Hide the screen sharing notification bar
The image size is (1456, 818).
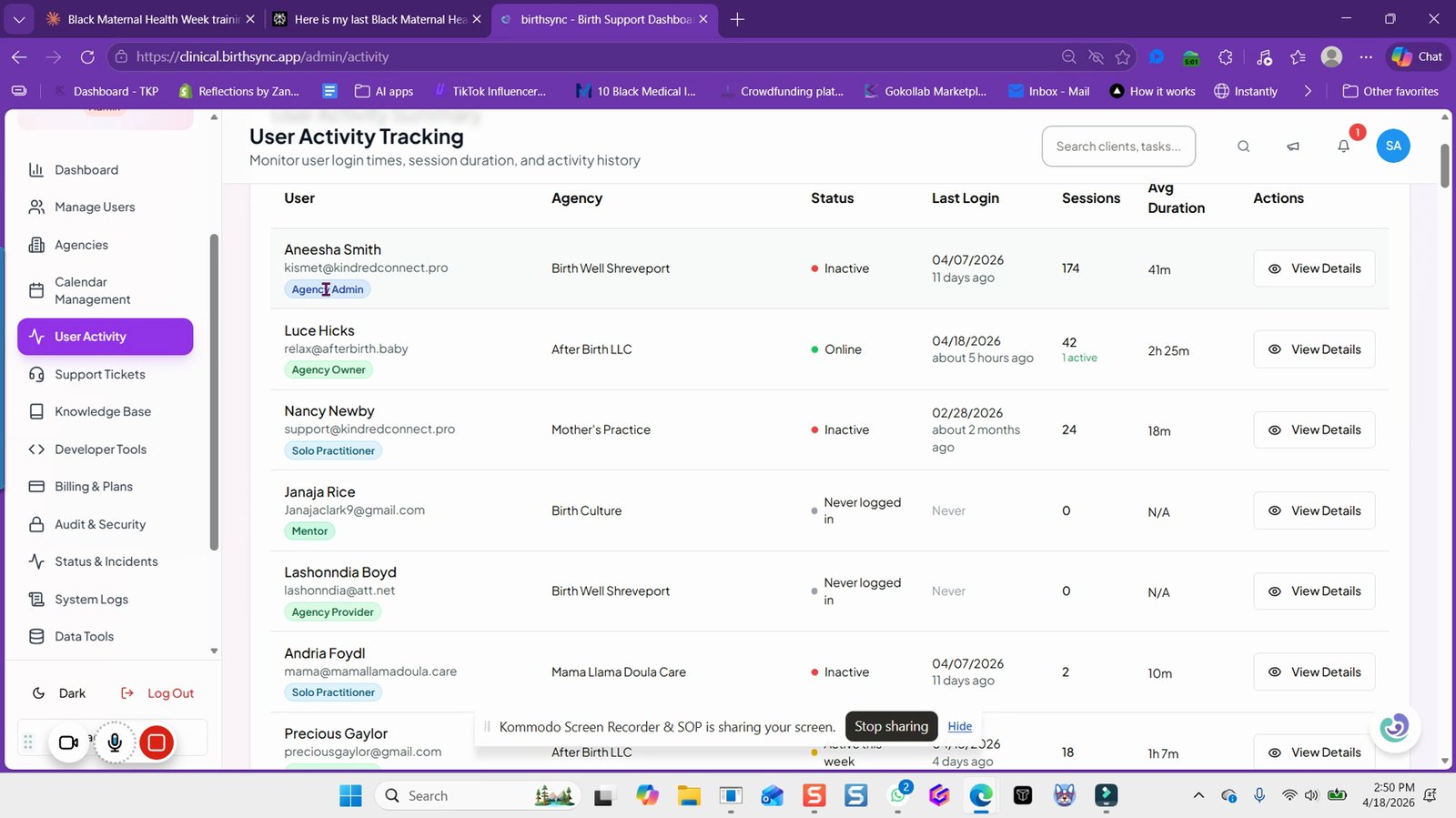click(959, 726)
